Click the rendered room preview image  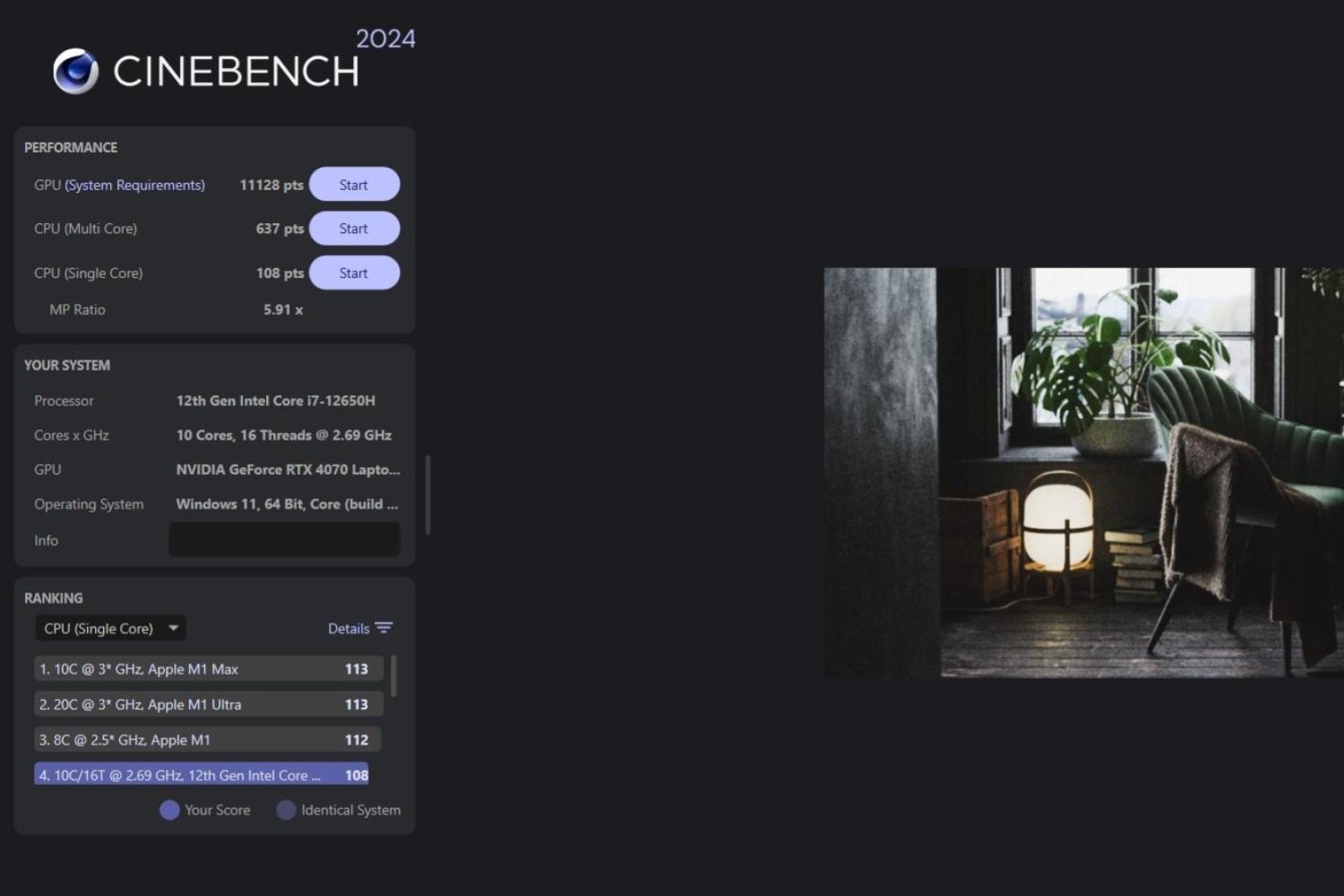click(x=1082, y=472)
